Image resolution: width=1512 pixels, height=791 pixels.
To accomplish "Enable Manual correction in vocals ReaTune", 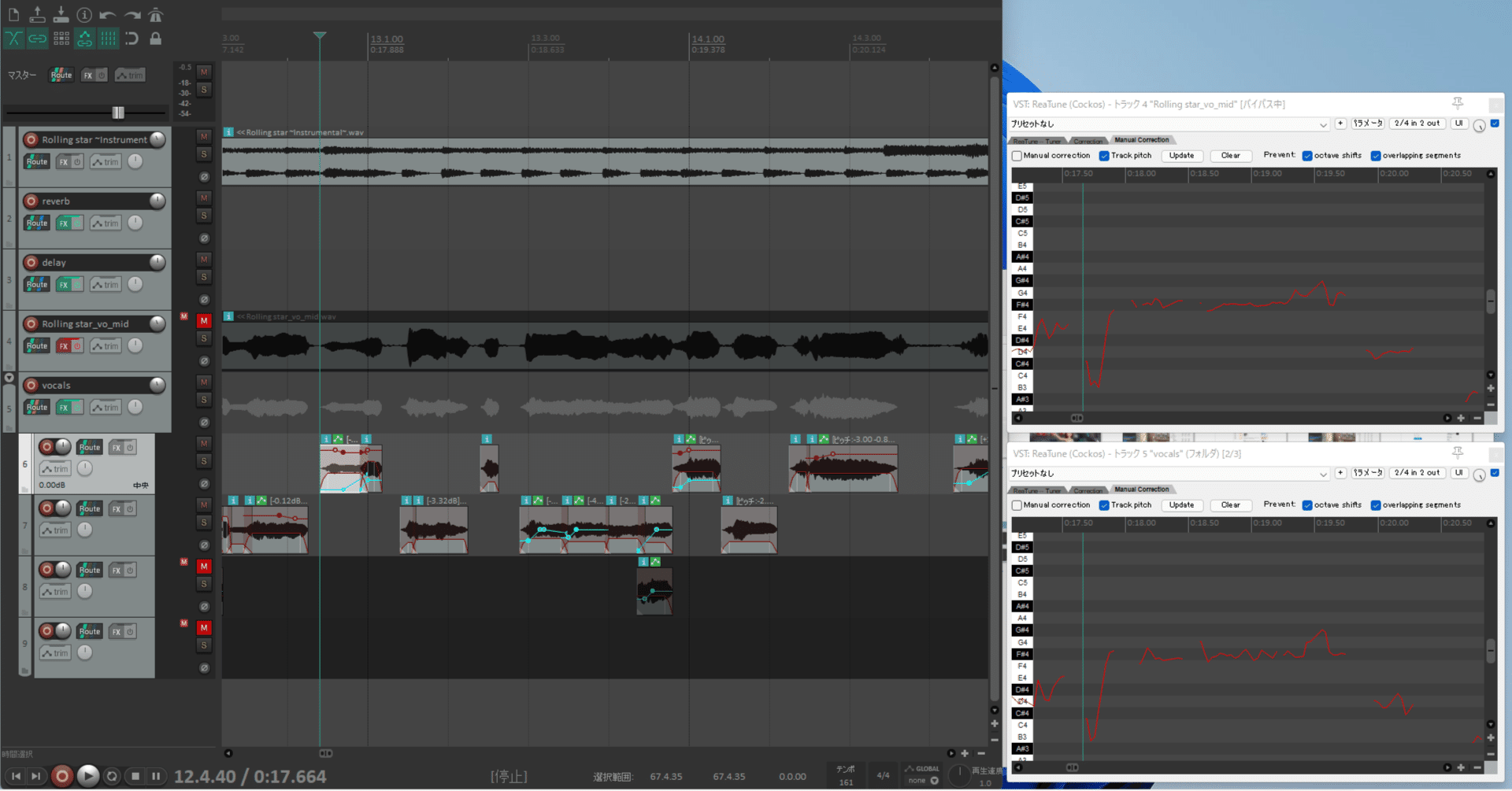I will point(1017,505).
